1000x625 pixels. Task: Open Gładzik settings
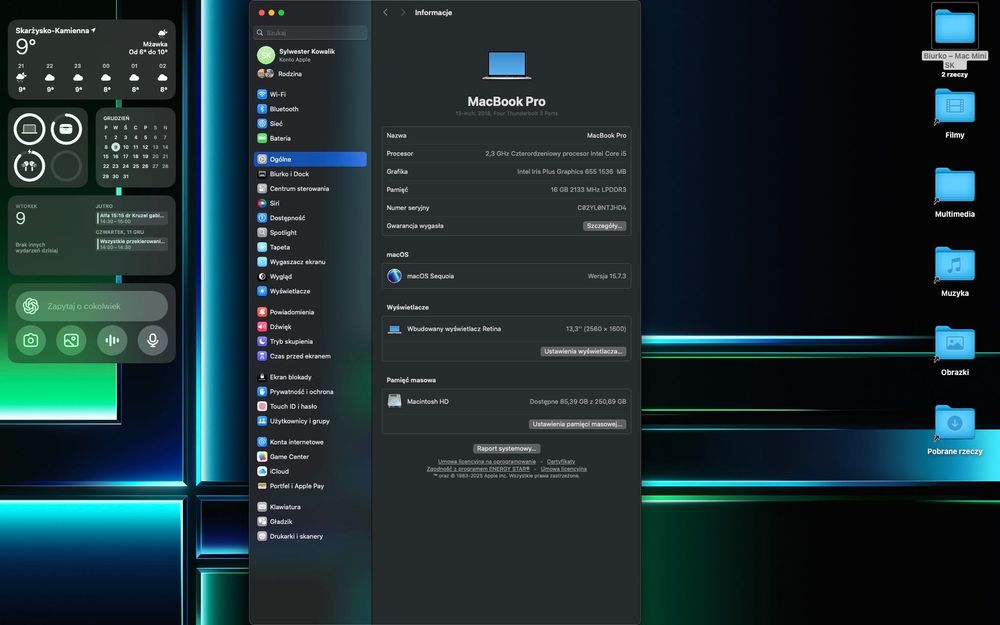pyautogui.click(x=310, y=522)
